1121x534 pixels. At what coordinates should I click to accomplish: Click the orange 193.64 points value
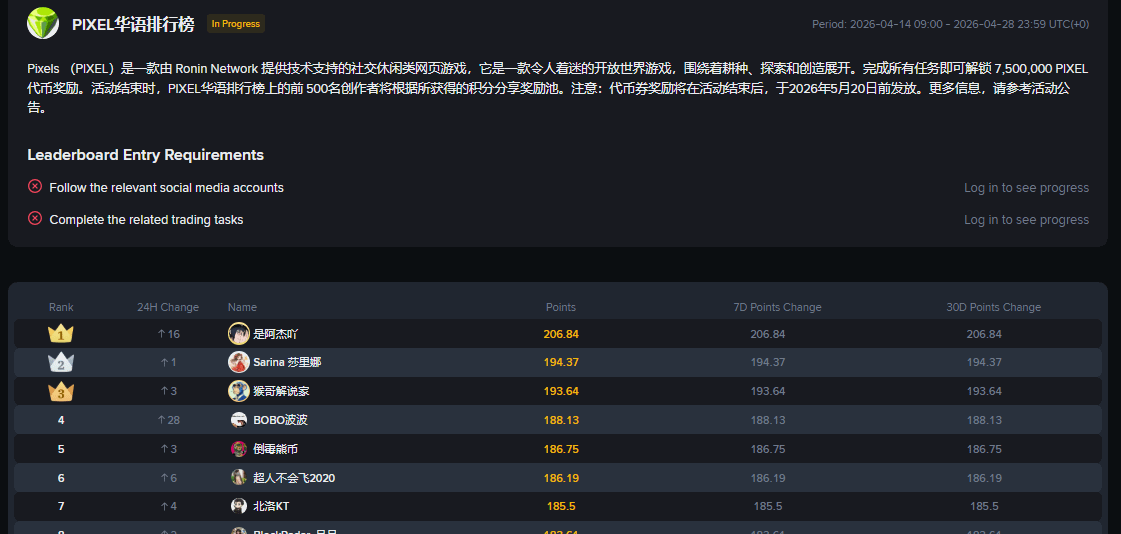pyautogui.click(x=561, y=391)
